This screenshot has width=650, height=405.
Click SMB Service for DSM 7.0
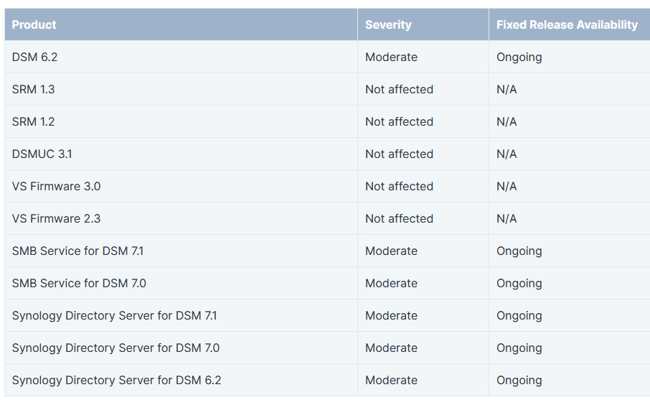coord(79,284)
